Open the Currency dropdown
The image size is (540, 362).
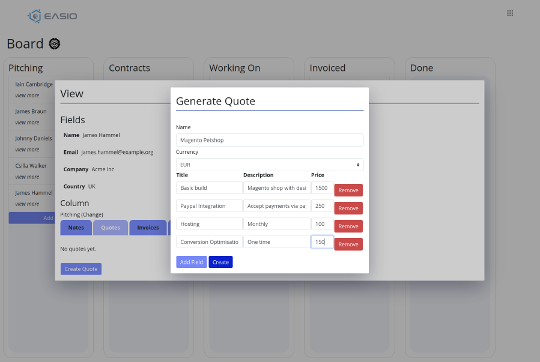pos(270,165)
